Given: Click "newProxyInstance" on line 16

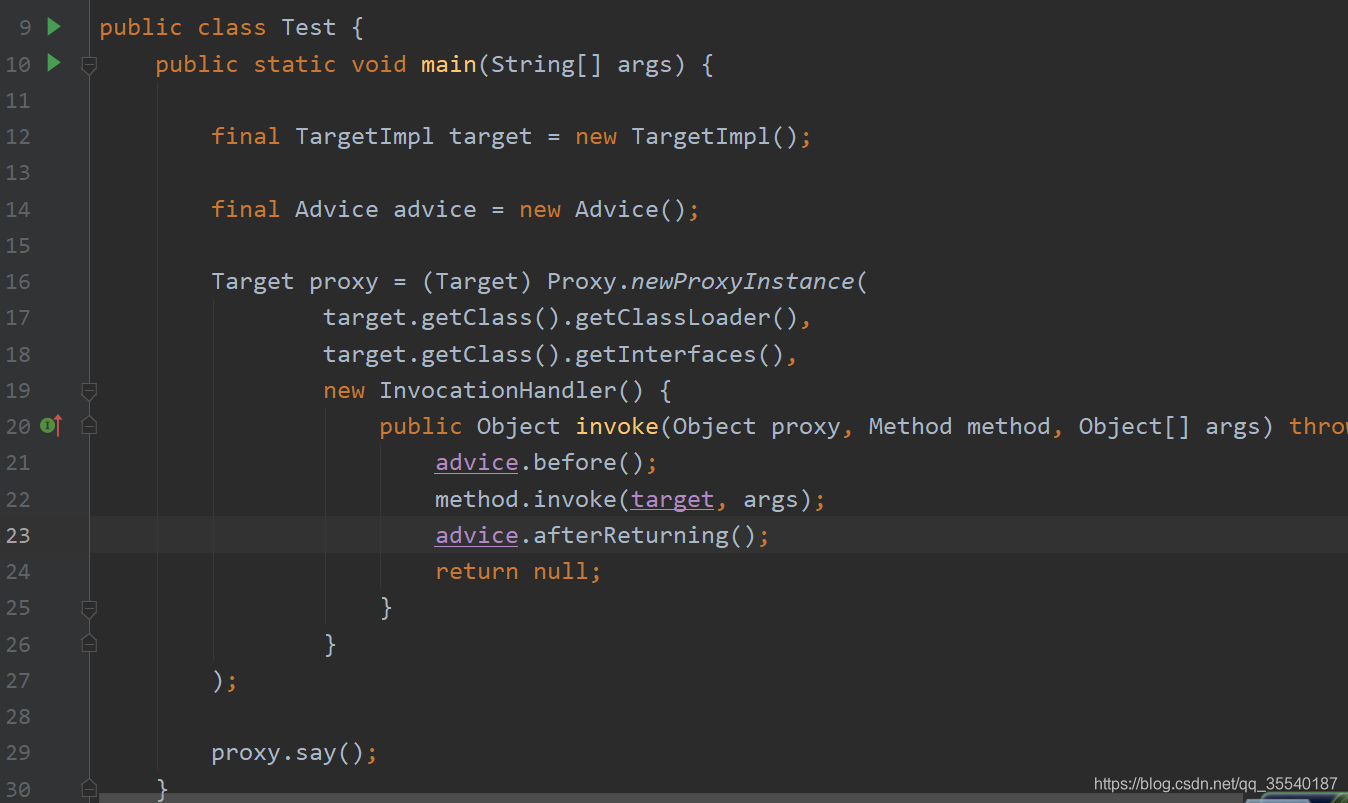Looking at the screenshot, I should [743, 281].
